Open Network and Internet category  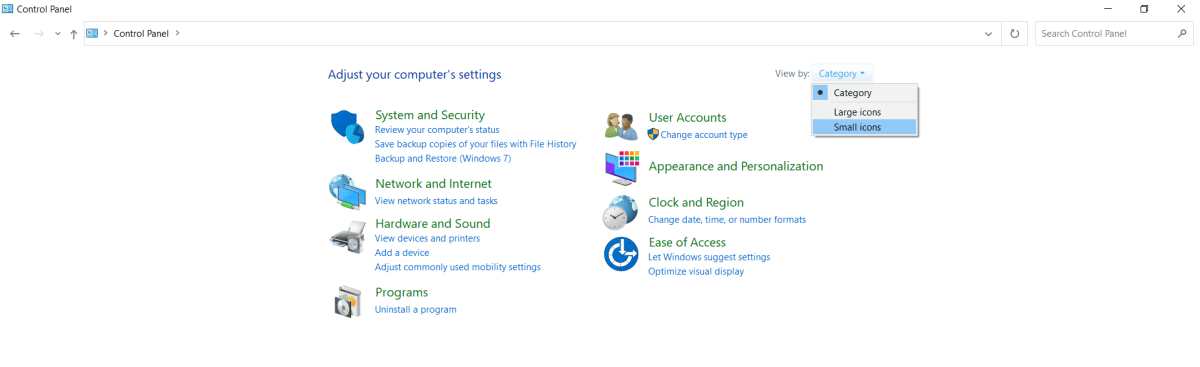click(x=433, y=184)
